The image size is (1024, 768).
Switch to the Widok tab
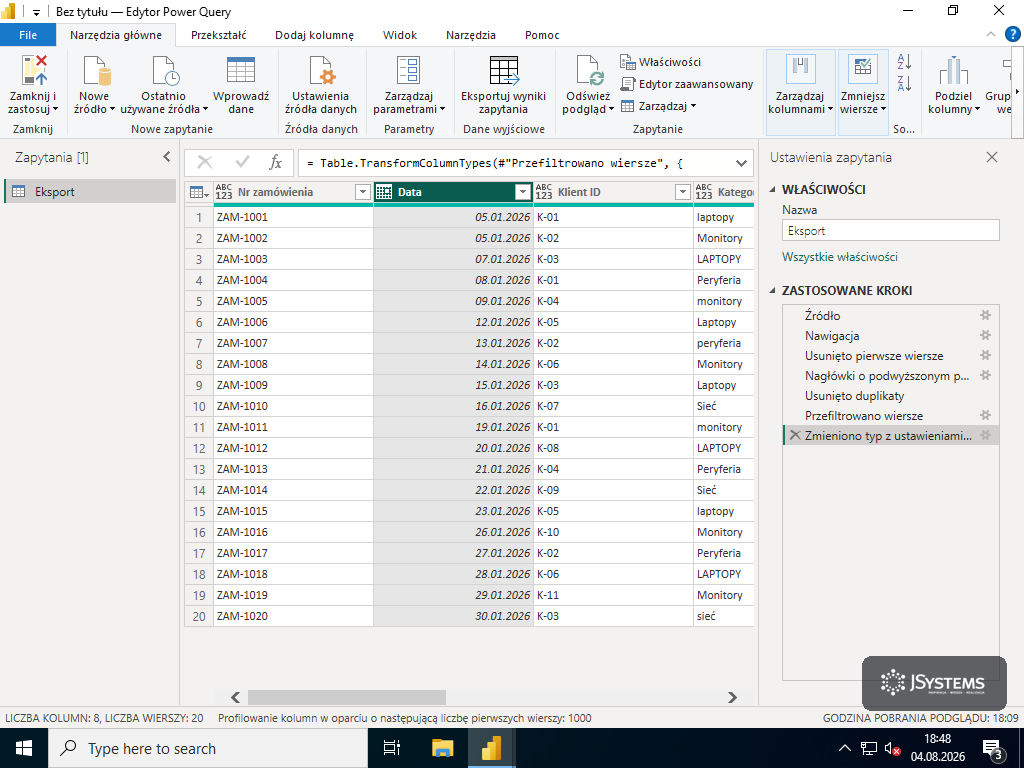(400, 35)
